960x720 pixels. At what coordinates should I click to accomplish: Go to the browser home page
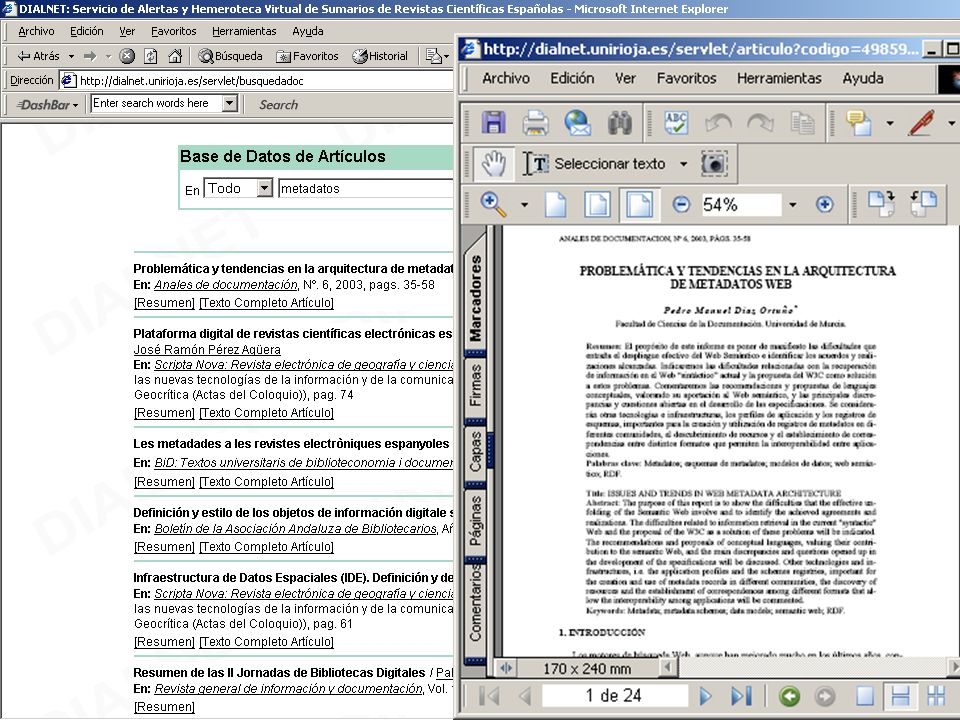tap(175, 56)
